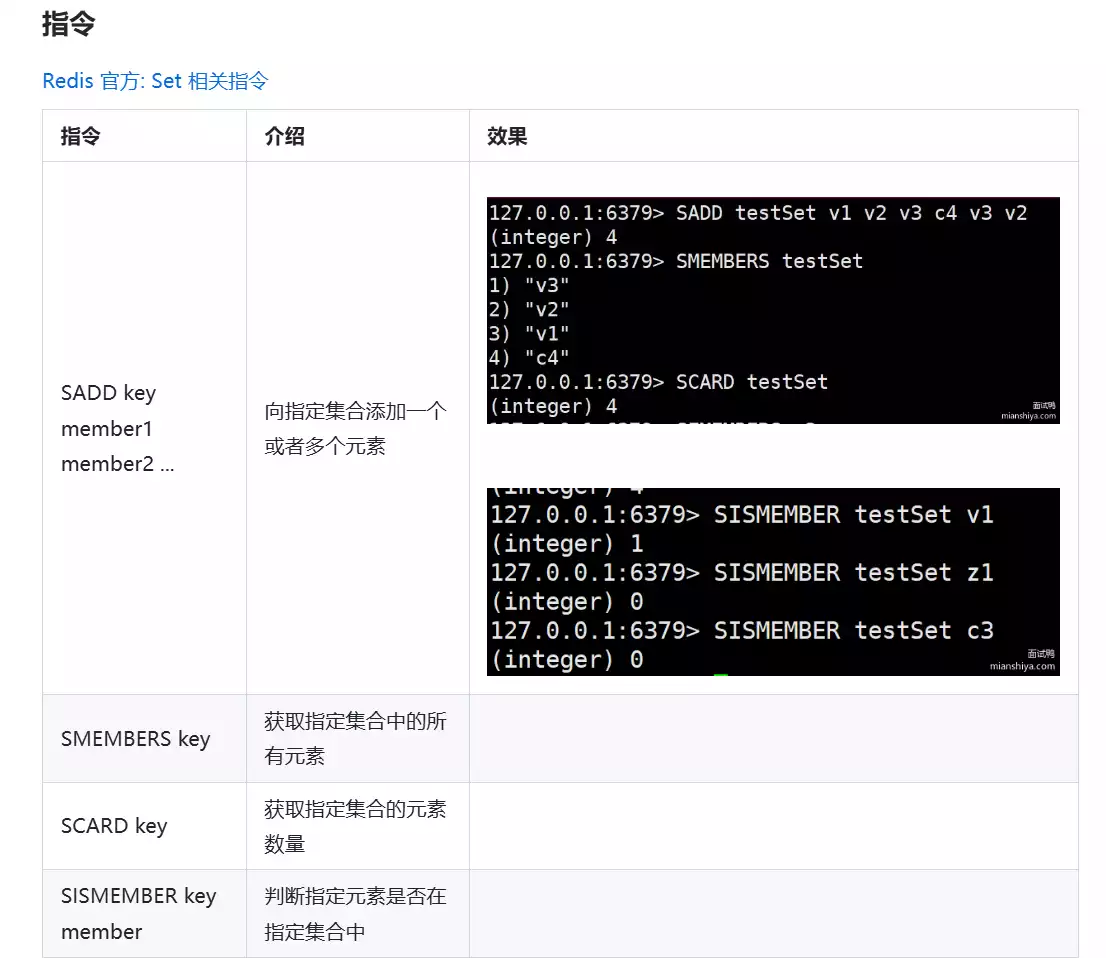Click the mianshiya.com watermark in SISMEMBER screenshot
1106x958 pixels.
pos(1022,665)
